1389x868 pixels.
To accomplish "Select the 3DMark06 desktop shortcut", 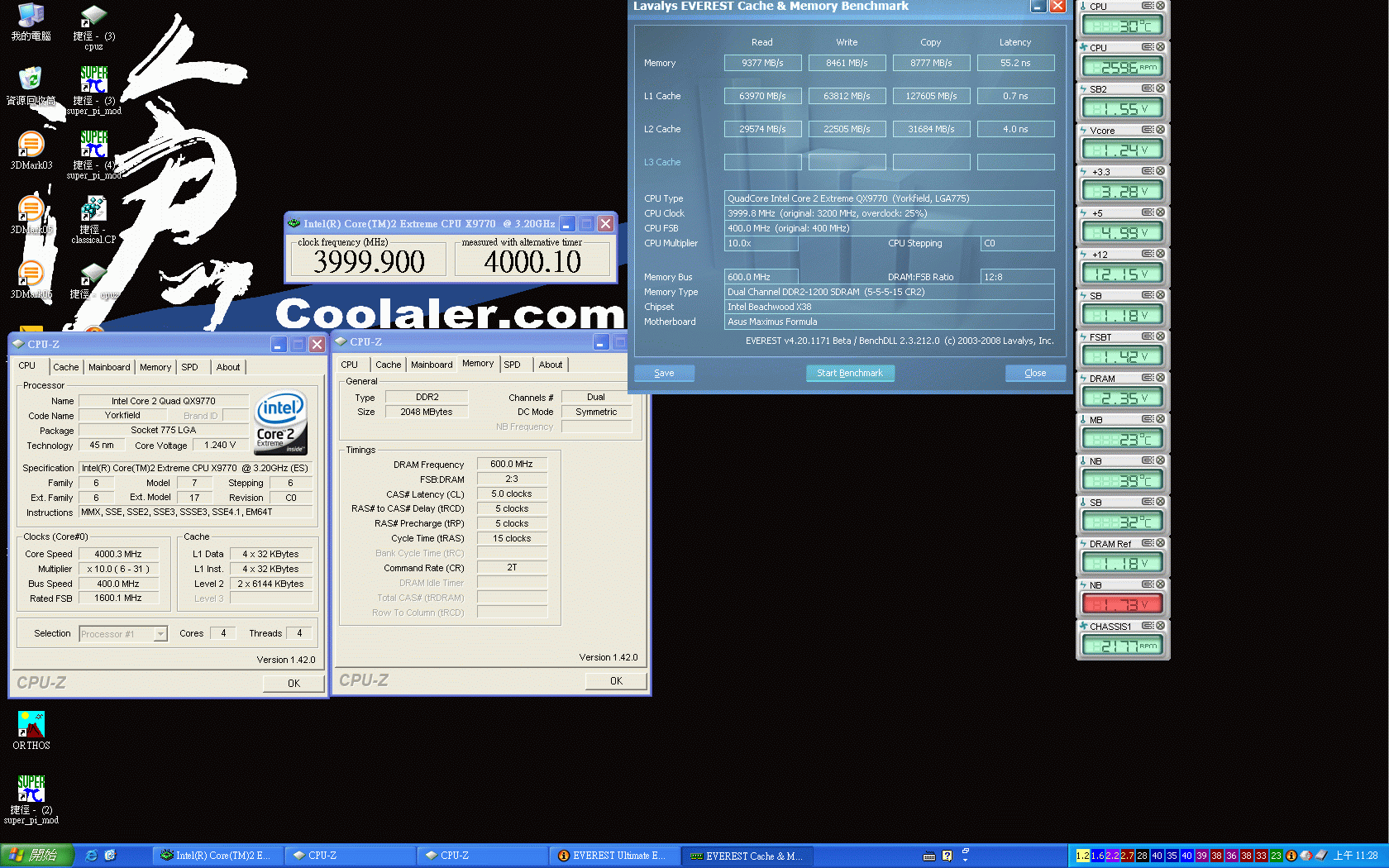I will point(31,279).
